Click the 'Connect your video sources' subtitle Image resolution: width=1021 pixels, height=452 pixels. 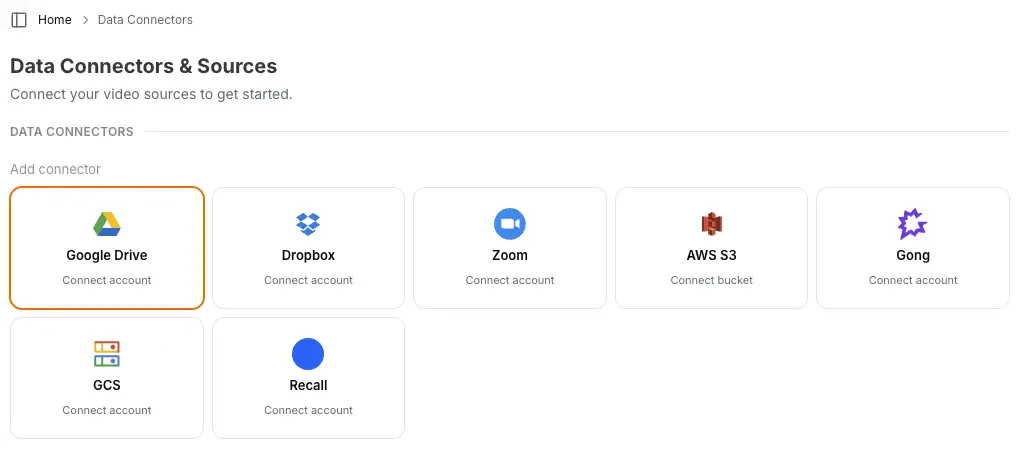[x=151, y=94]
